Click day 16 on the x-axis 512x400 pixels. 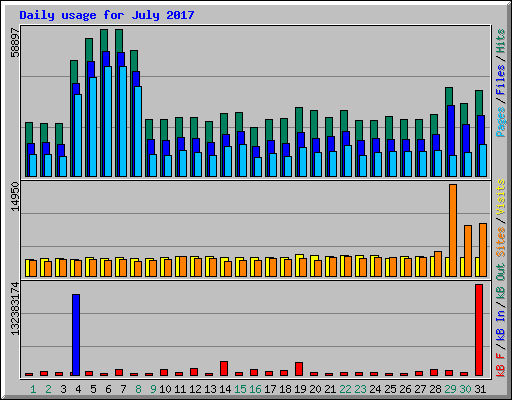(255, 389)
